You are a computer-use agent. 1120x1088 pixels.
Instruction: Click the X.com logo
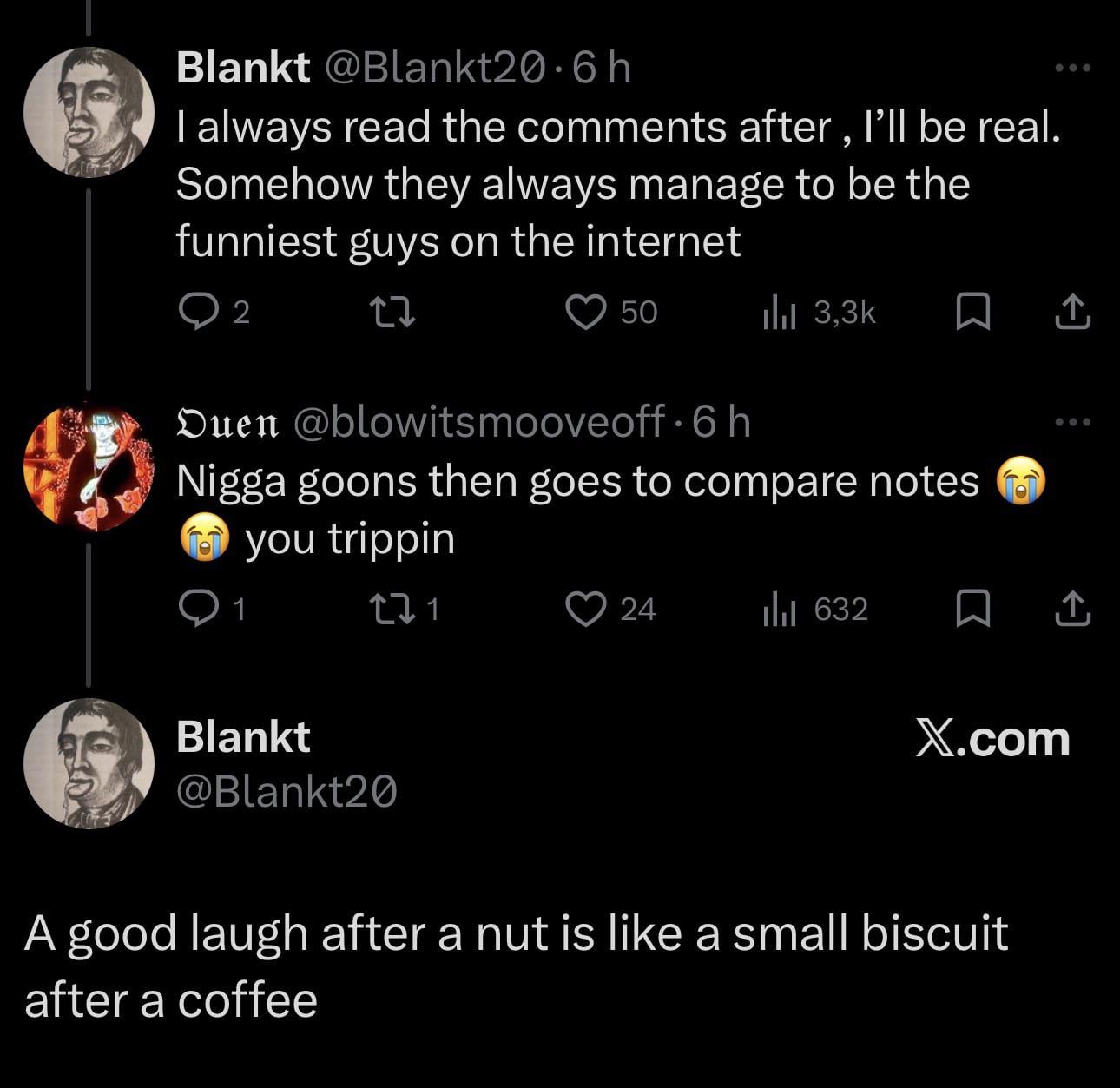[x=992, y=739]
